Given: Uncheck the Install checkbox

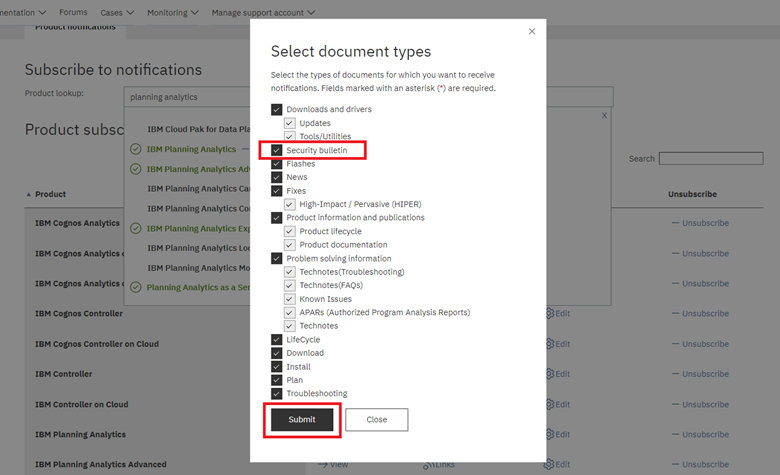Looking at the screenshot, I should (x=277, y=367).
